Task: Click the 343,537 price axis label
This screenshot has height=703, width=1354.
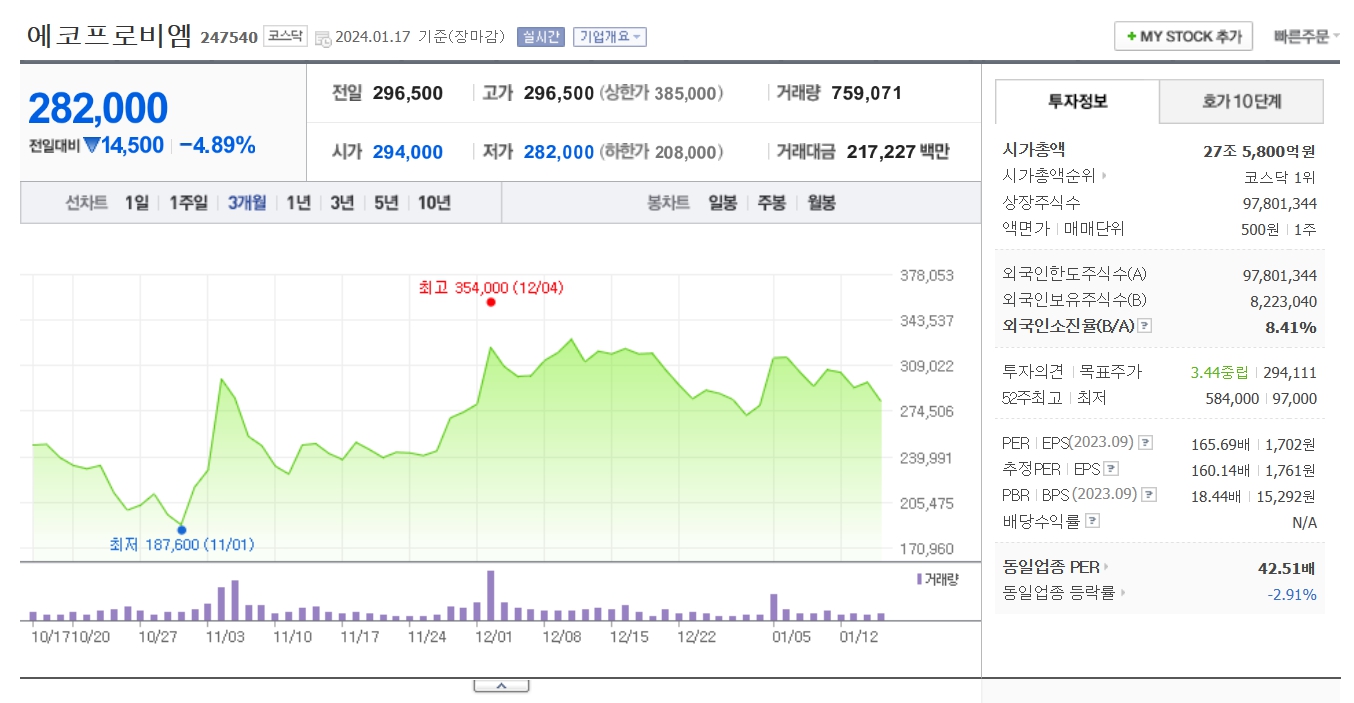Action: 928,321
